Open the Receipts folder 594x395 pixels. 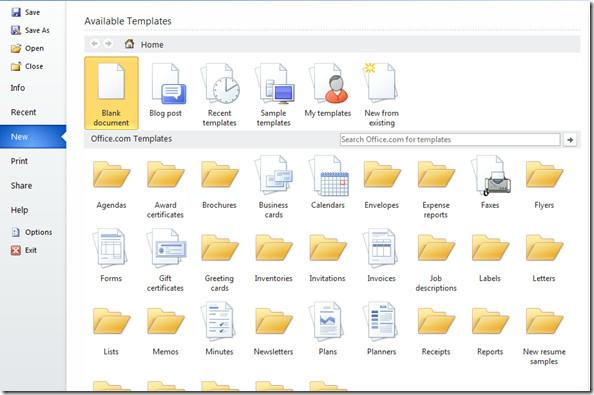pyautogui.click(x=436, y=331)
